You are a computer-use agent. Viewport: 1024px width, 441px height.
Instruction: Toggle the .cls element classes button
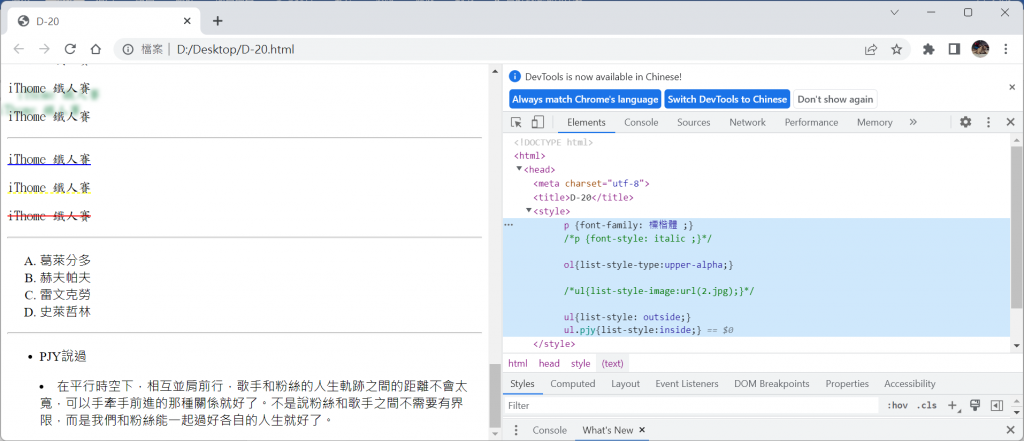coord(927,406)
